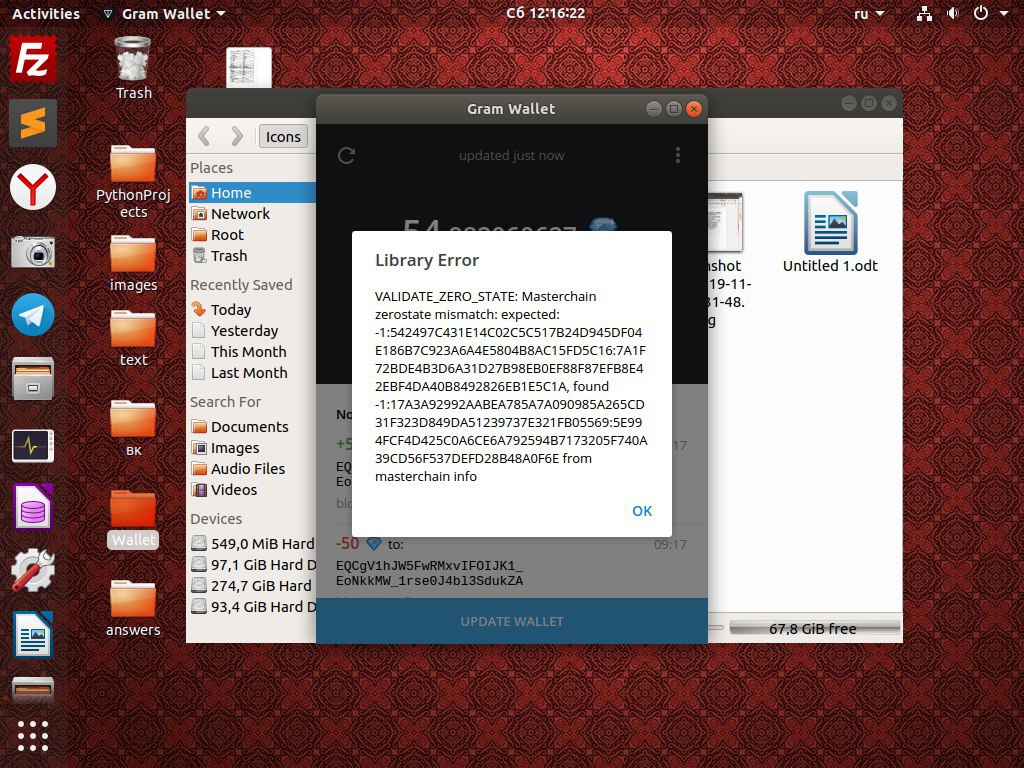Select Today under Recently Saved

tap(252, 310)
